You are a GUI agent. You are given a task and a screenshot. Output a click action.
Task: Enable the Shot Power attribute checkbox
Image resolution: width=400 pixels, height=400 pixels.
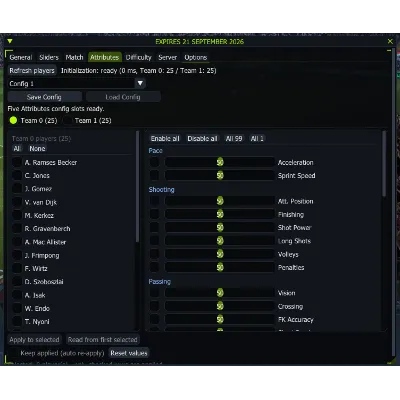coord(154,228)
